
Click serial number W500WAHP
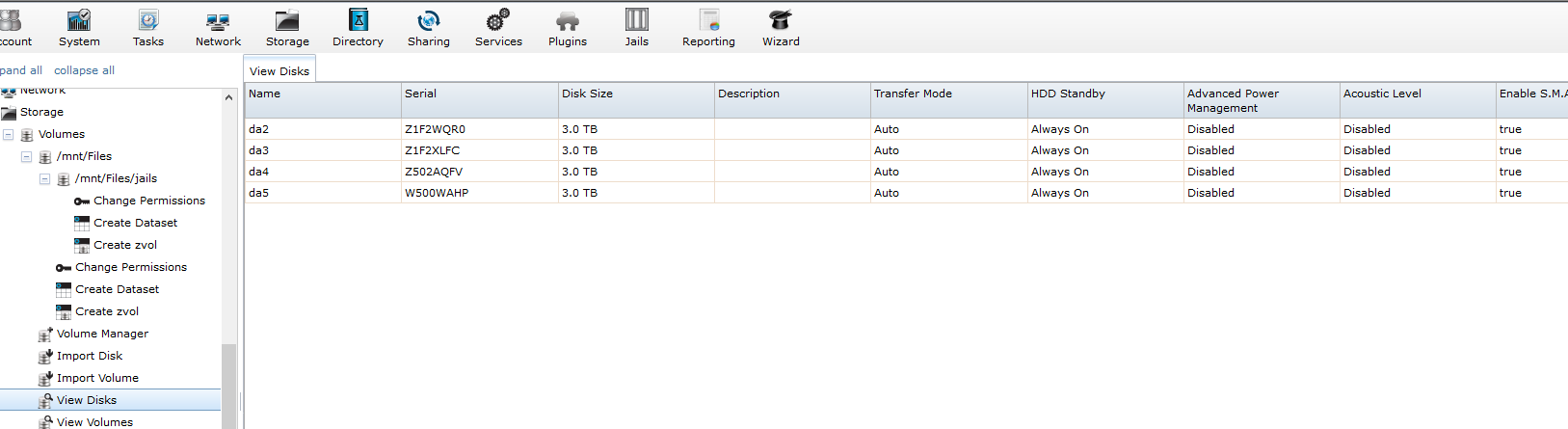tap(437, 193)
